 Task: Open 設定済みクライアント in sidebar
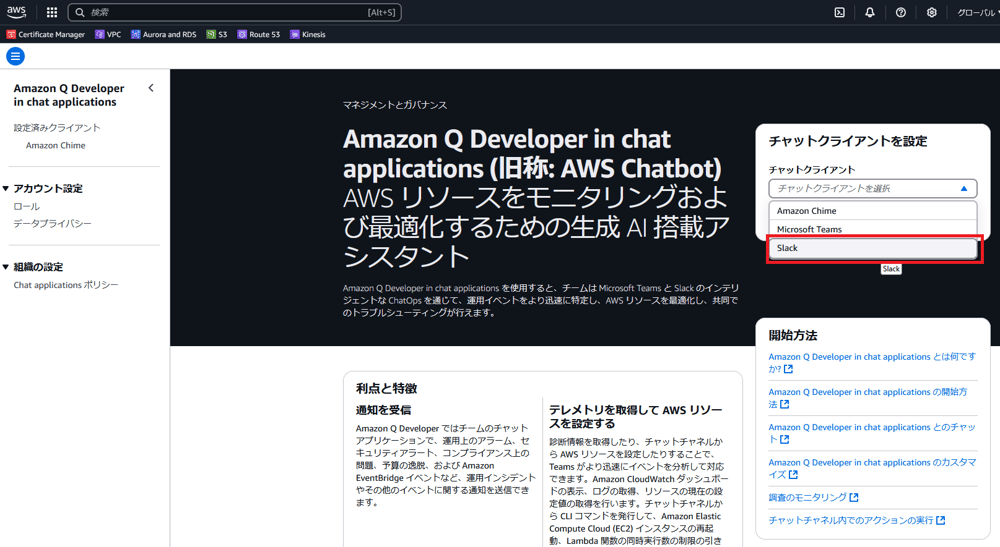57,128
